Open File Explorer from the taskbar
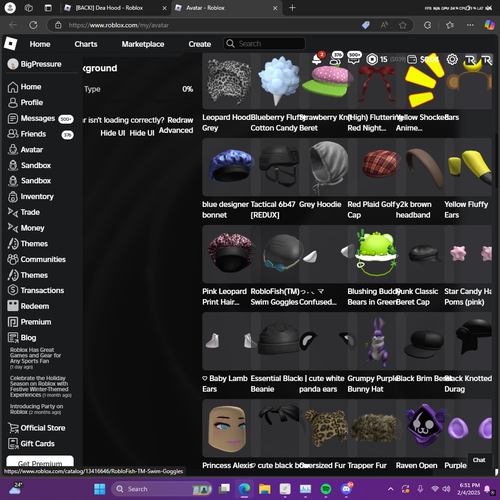 [265, 489]
